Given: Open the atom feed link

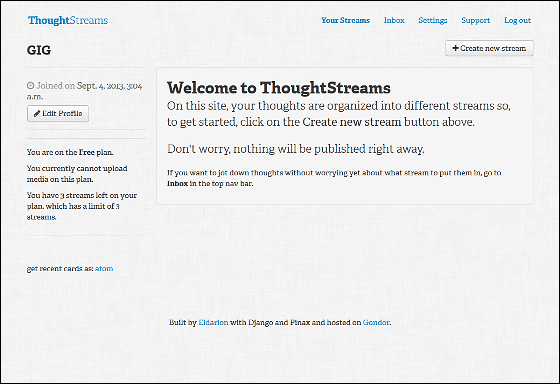Looking at the screenshot, I should click(104, 269).
